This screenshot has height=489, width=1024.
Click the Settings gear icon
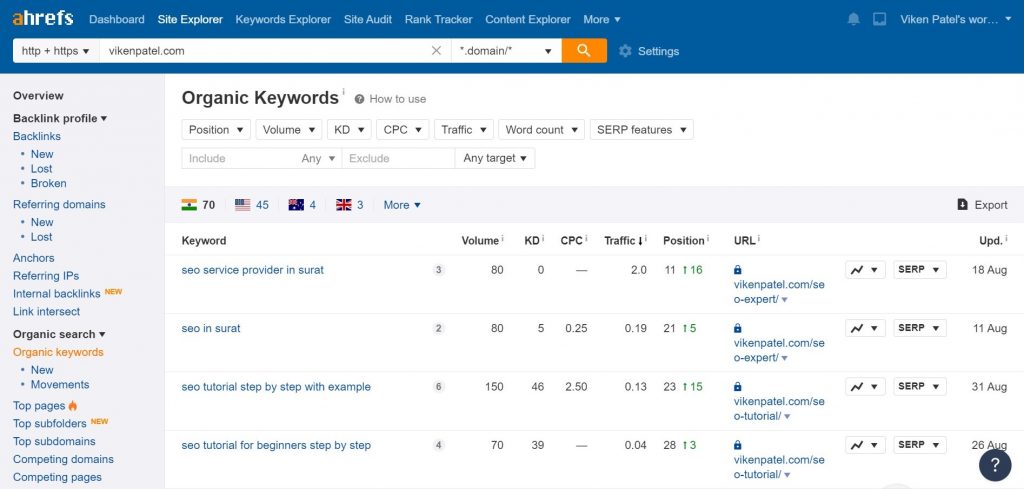coord(626,51)
